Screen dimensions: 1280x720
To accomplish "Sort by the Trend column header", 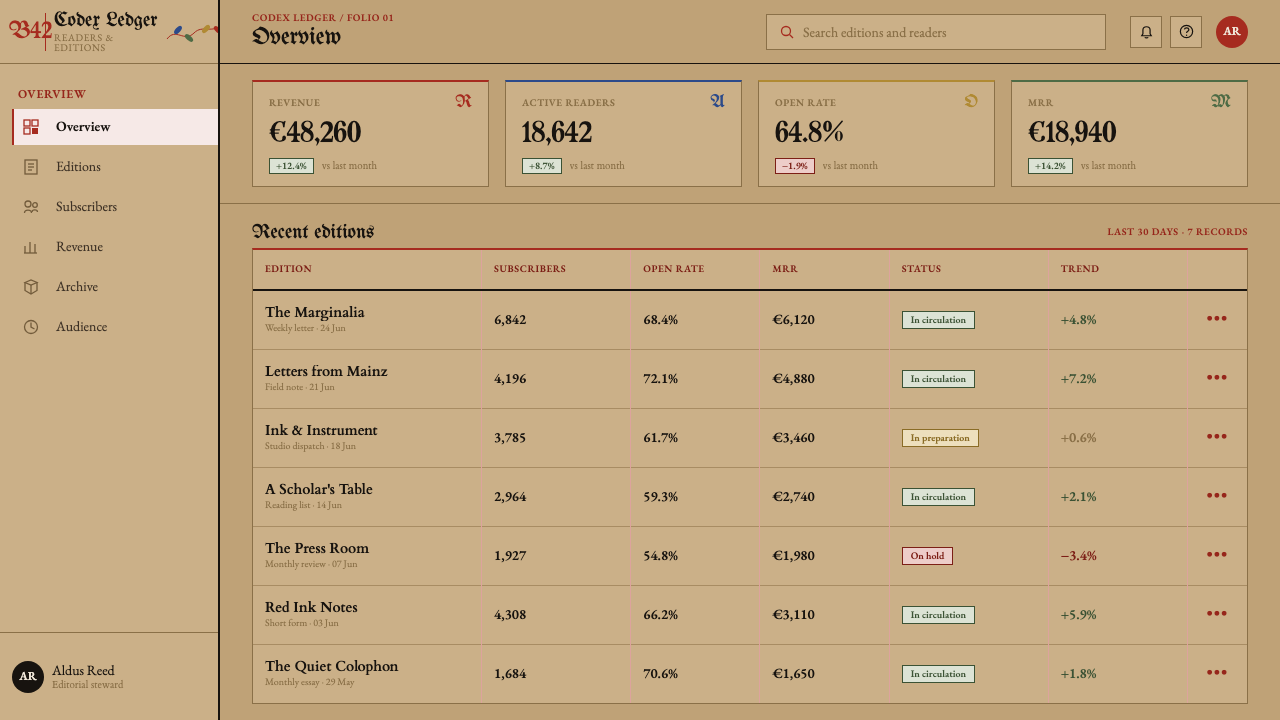I will 1080,269.
